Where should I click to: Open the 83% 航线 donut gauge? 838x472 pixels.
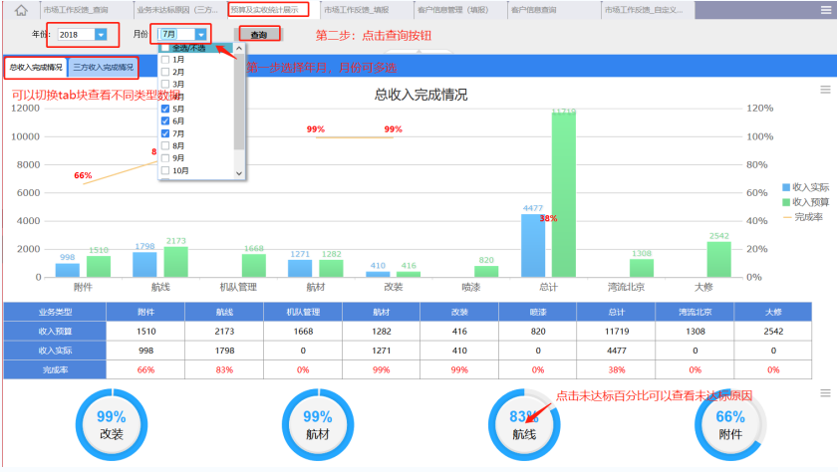click(524, 425)
